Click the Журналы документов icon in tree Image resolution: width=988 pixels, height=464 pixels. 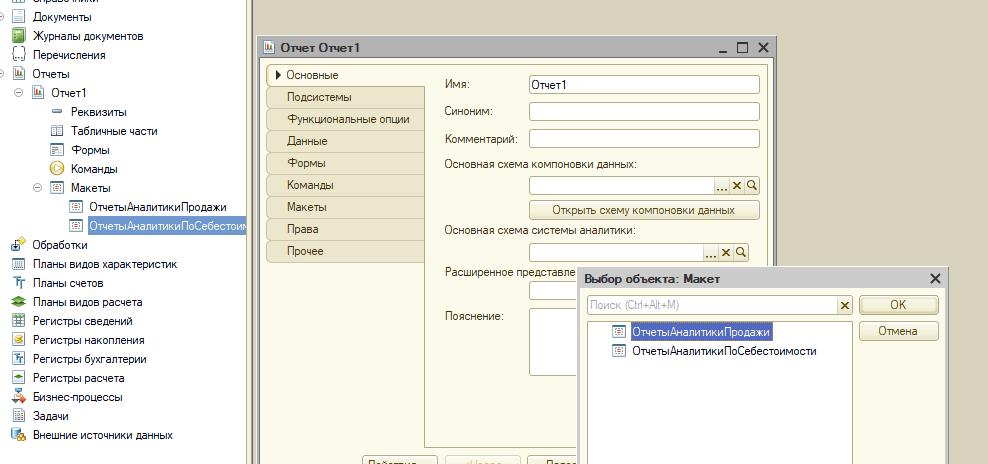click(x=18, y=36)
